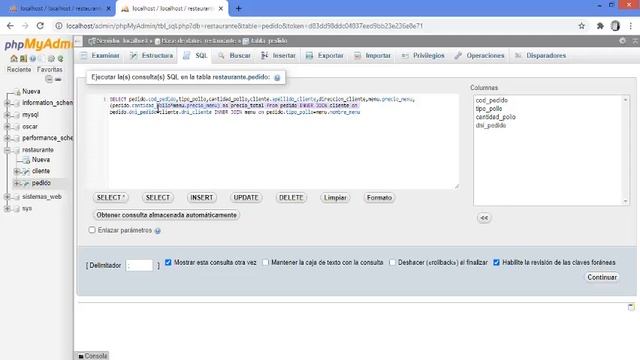Screen dimensions: 640x360
Task: Open the Exportar tab
Action: pos(325,56)
